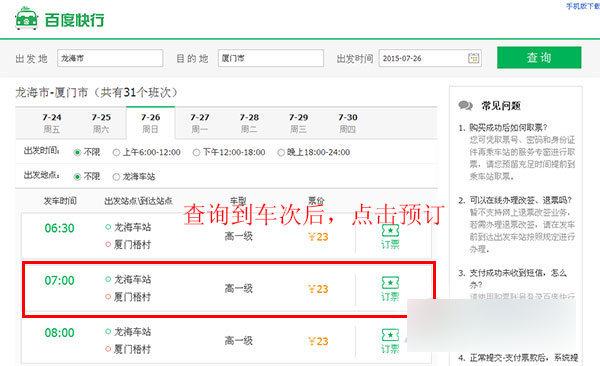Switch to the 7-28 周二 date tab

coord(249,123)
